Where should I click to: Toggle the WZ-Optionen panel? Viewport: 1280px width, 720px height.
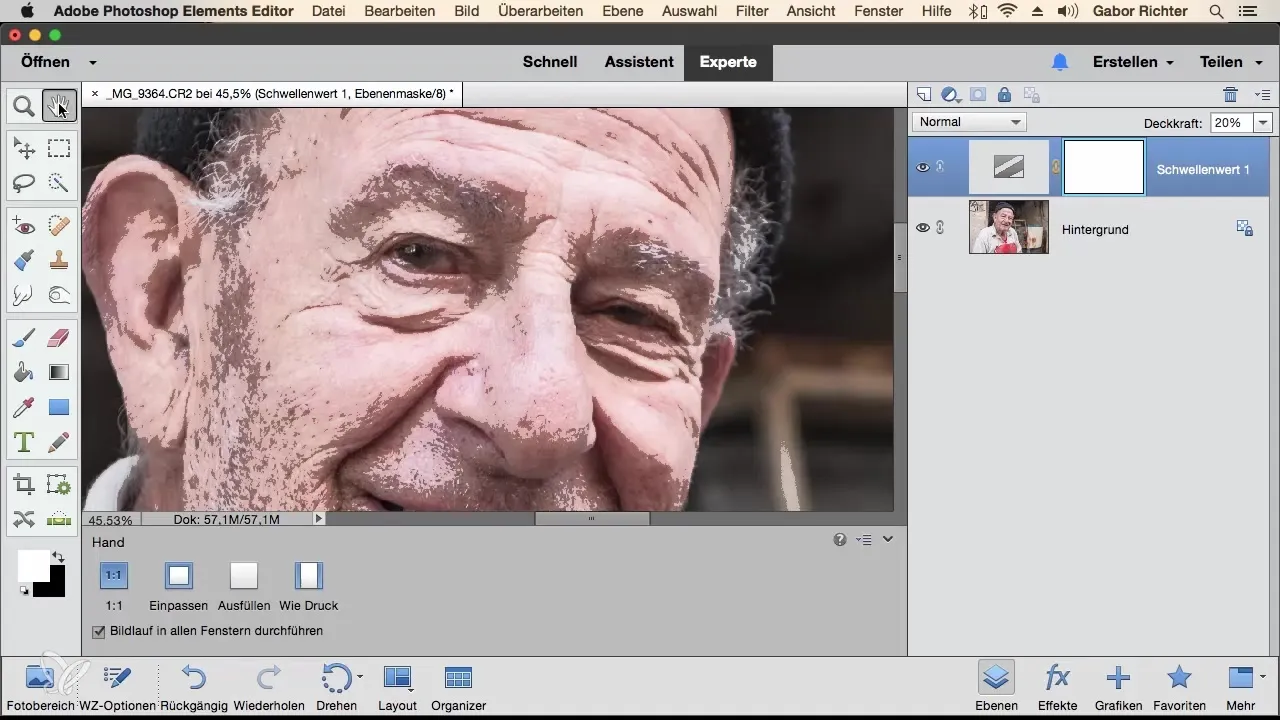(116, 687)
